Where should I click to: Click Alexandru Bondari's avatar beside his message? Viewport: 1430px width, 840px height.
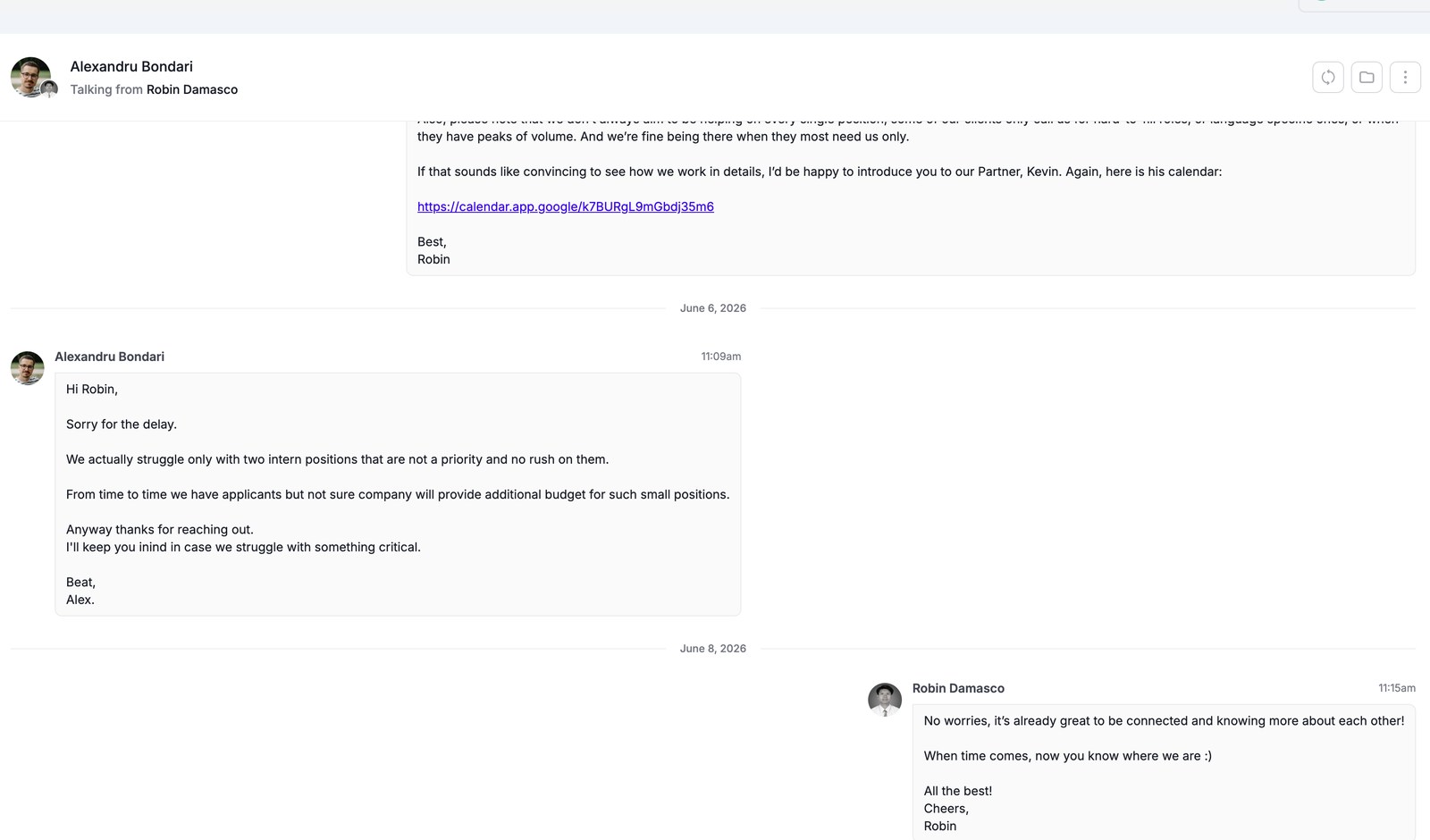[x=27, y=368]
